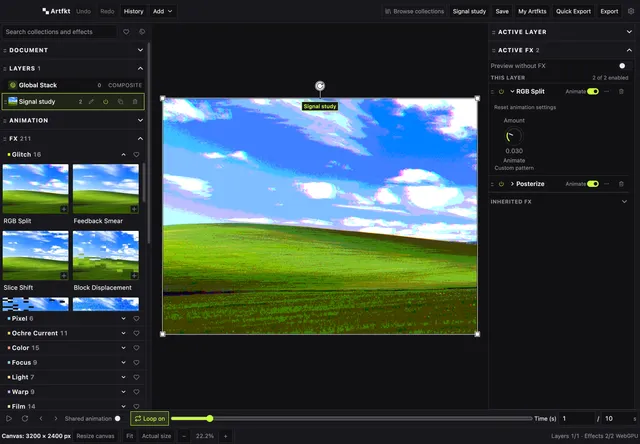Toggle Signal study layer power on/off

pos(106,102)
